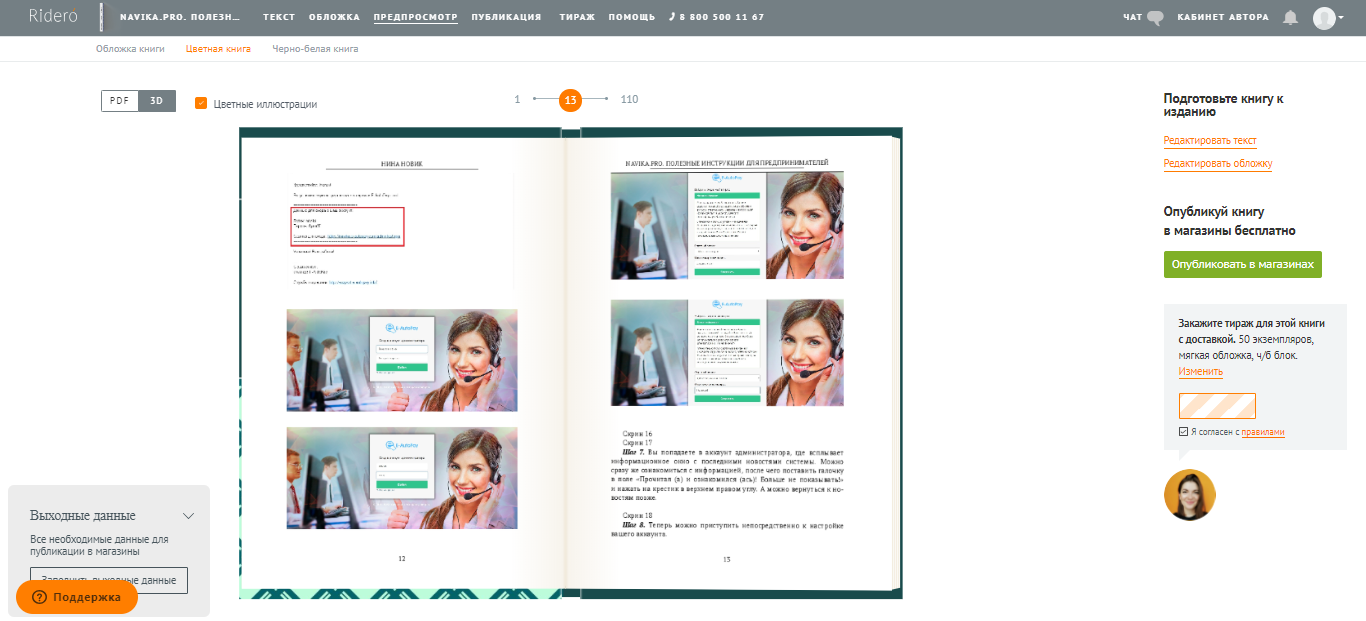Click page slider handle showing 13
Viewport: 1366px width, 621px height.
[x=570, y=100]
